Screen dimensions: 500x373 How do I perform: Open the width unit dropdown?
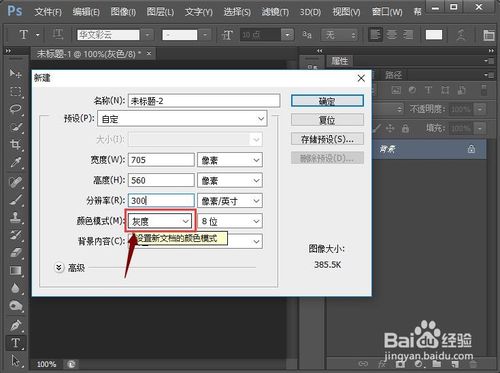[230, 160]
